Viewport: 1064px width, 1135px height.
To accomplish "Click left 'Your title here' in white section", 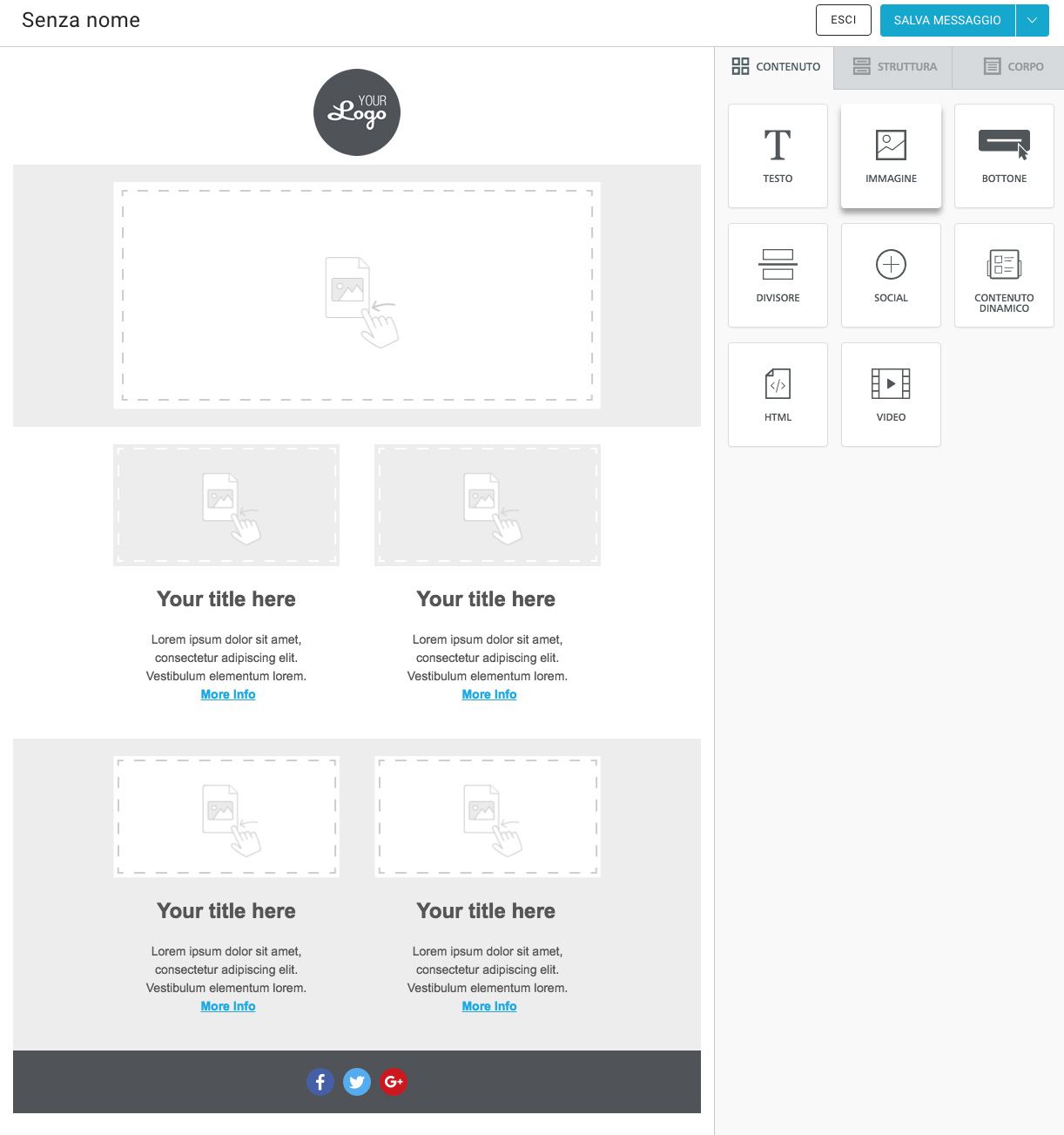I will pos(226,599).
